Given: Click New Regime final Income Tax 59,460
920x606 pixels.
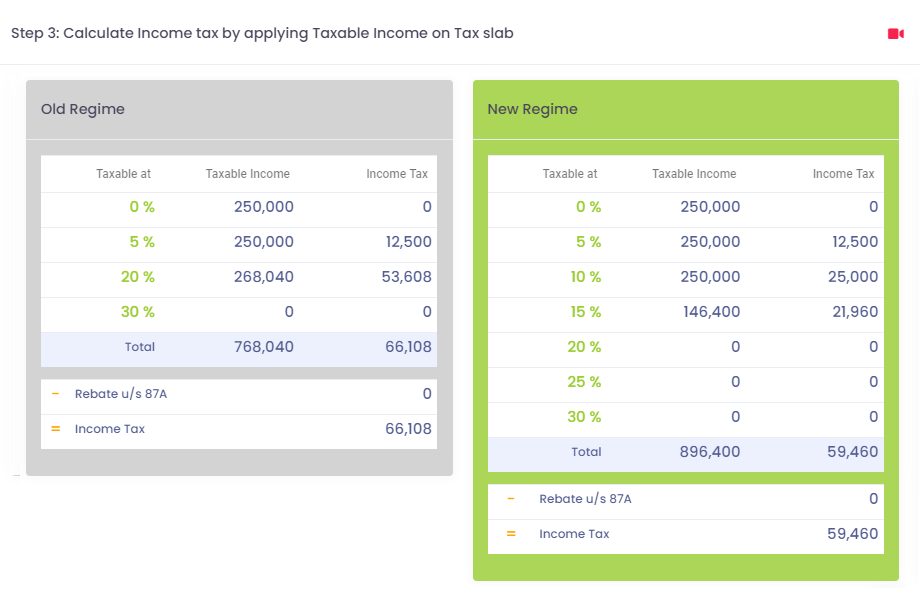Looking at the screenshot, I should [x=853, y=534].
